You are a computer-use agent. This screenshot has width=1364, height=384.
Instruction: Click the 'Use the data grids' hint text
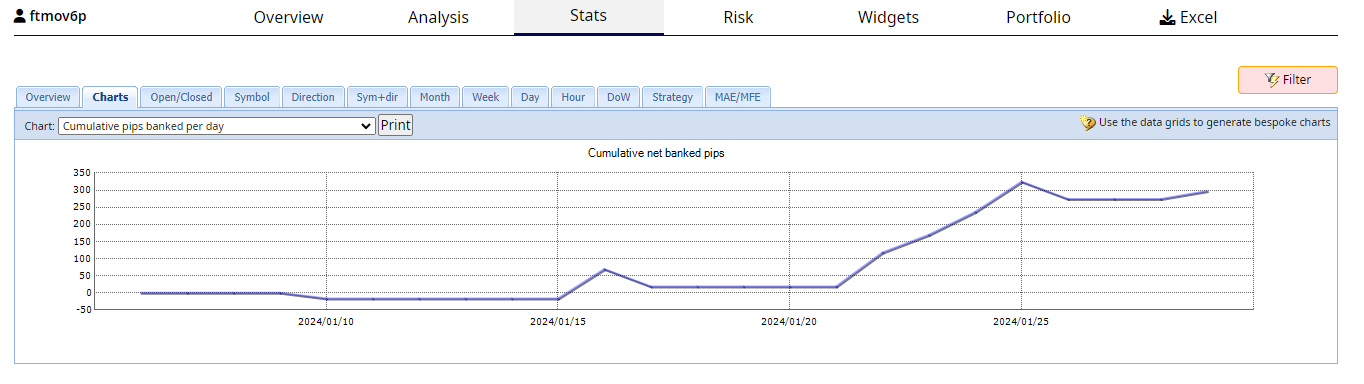pyautogui.click(x=1215, y=123)
